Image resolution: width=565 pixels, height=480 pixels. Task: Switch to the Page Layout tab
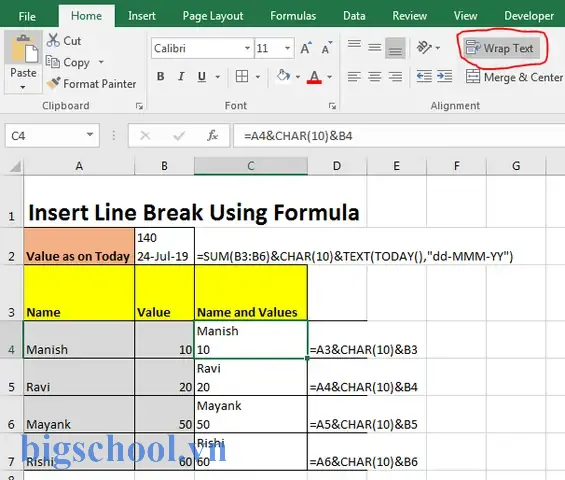[213, 16]
